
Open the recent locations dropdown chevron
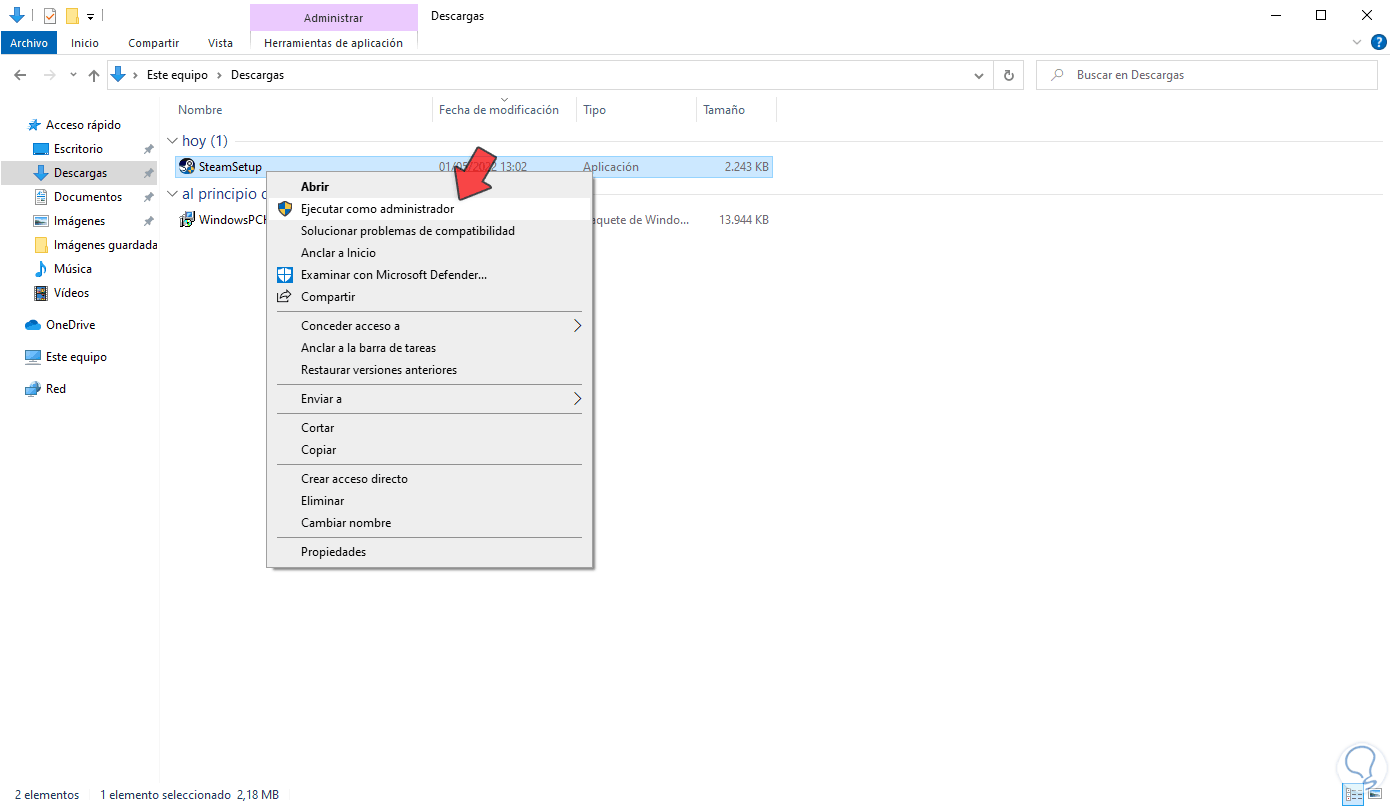click(x=73, y=75)
